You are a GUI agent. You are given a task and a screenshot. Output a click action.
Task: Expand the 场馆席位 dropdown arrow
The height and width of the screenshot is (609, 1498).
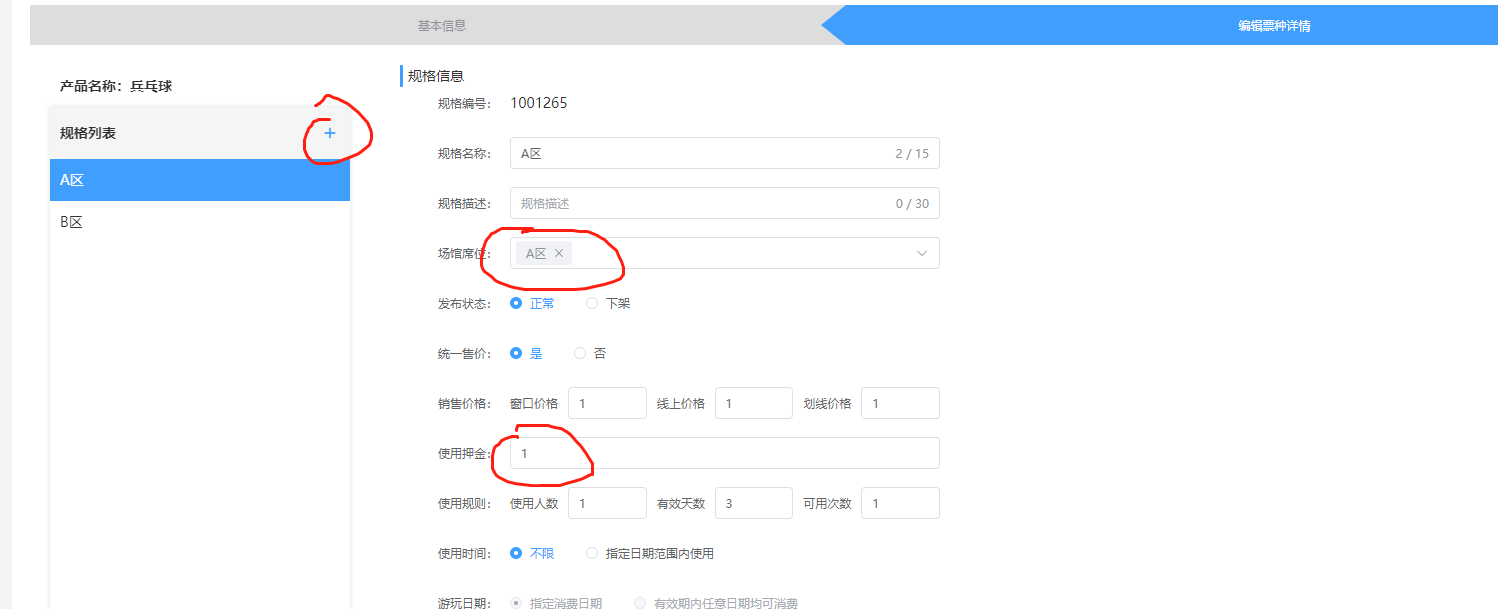coord(921,253)
